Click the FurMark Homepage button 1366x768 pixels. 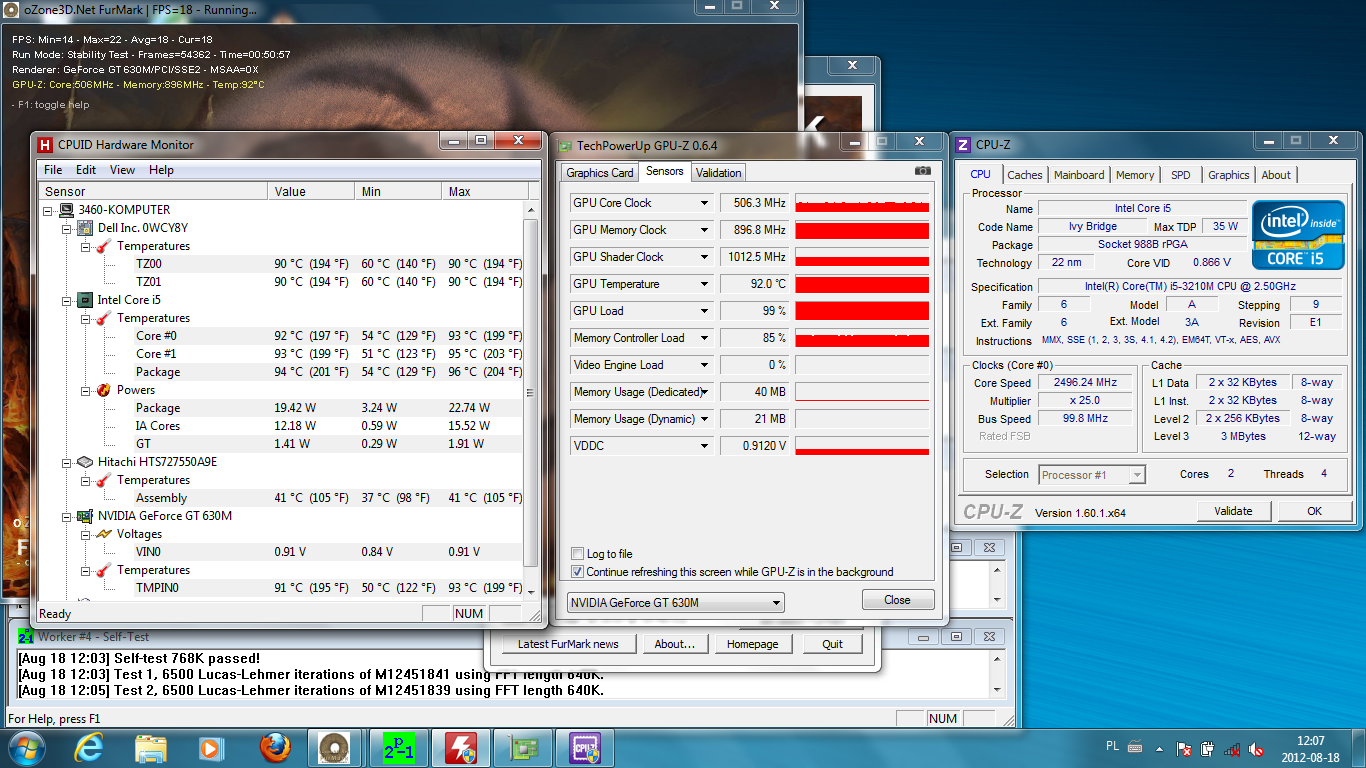[x=752, y=644]
